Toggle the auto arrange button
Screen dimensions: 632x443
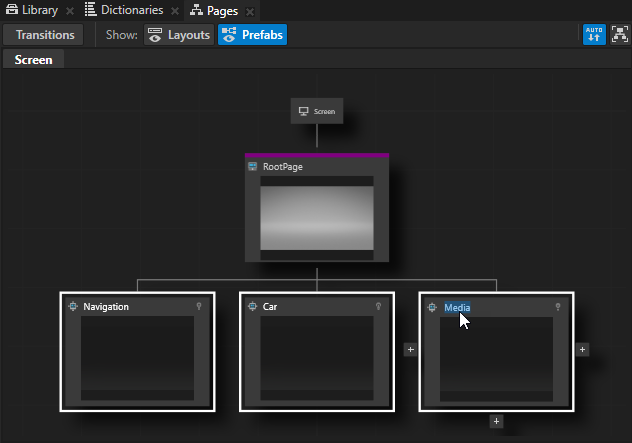594,35
